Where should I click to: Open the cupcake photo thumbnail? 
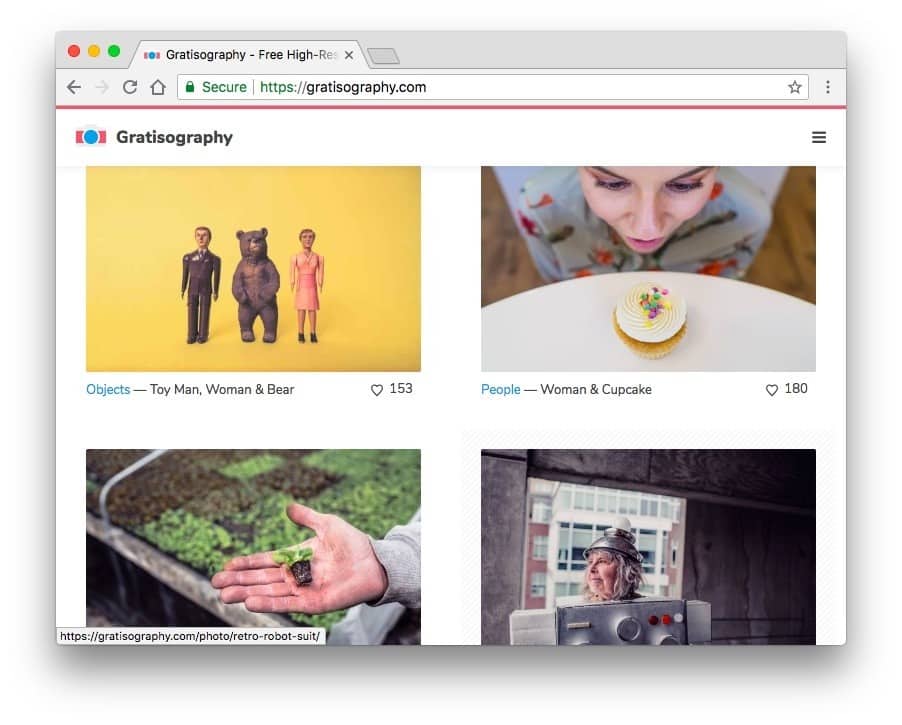pyautogui.click(x=648, y=267)
